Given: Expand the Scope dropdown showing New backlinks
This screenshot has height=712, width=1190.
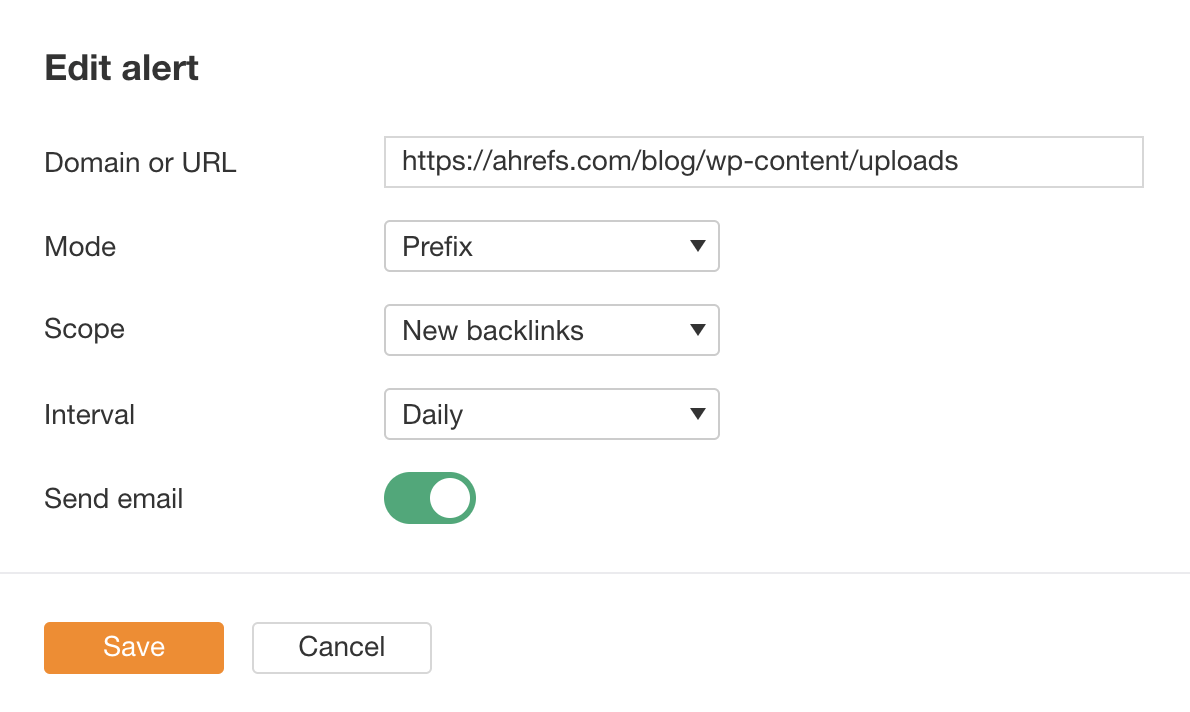Looking at the screenshot, I should pyautogui.click(x=551, y=330).
